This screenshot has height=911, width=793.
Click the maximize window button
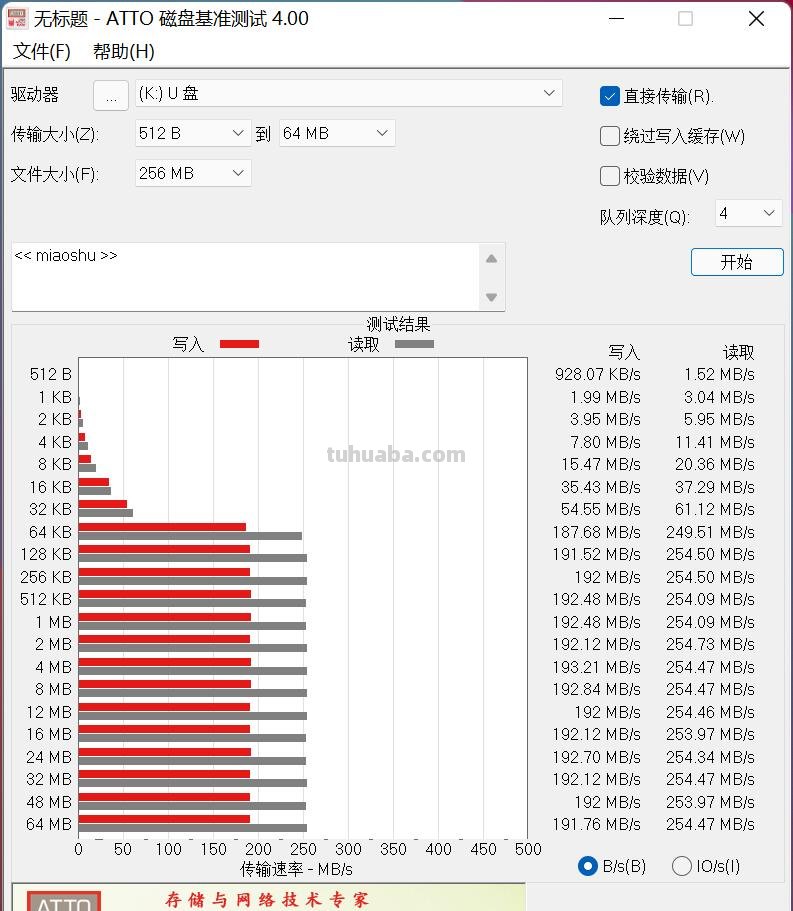[686, 19]
